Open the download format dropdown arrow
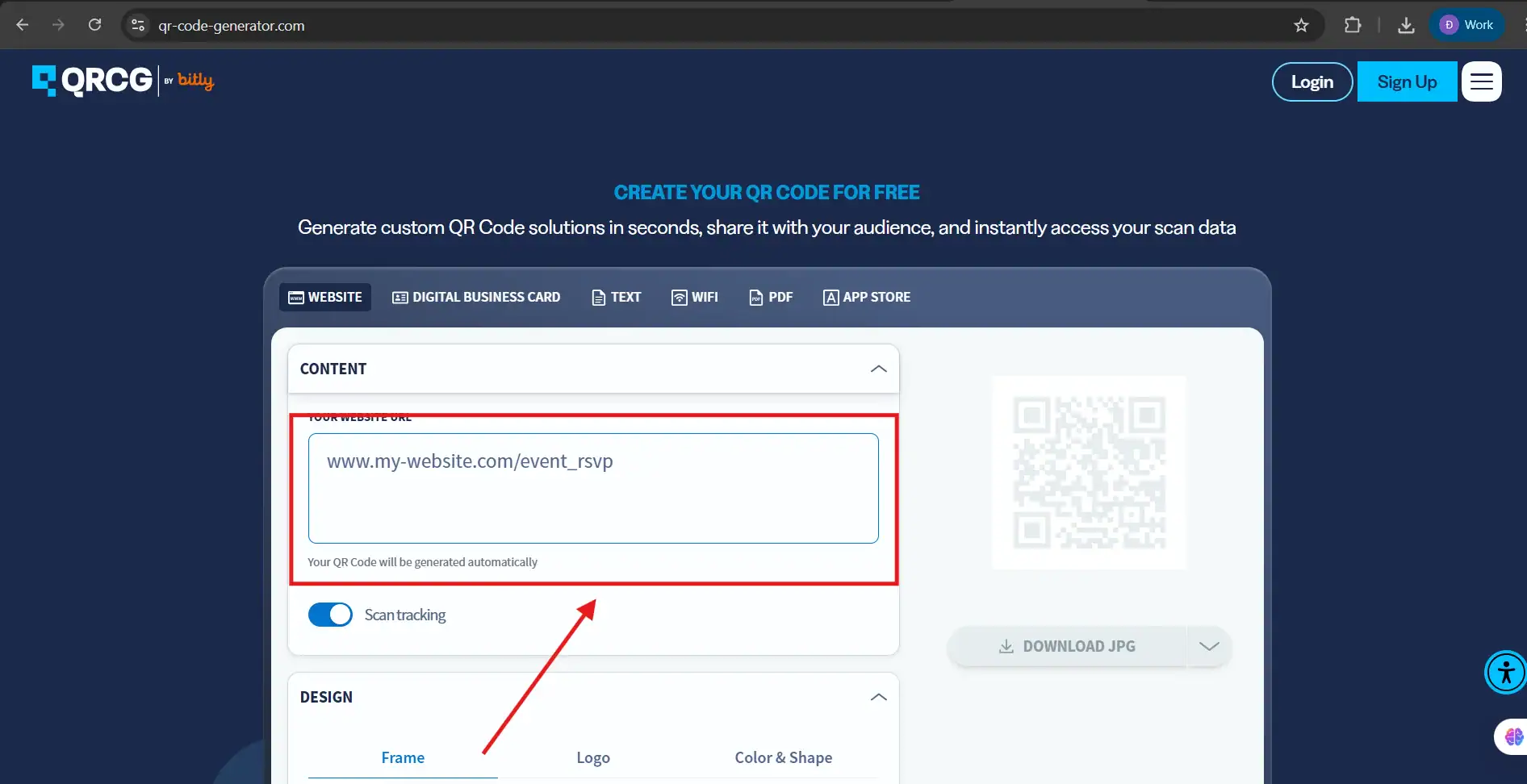Image resolution: width=1527 pixels, height=784 pixels. pyautogui.click(x=1209, y=646)
